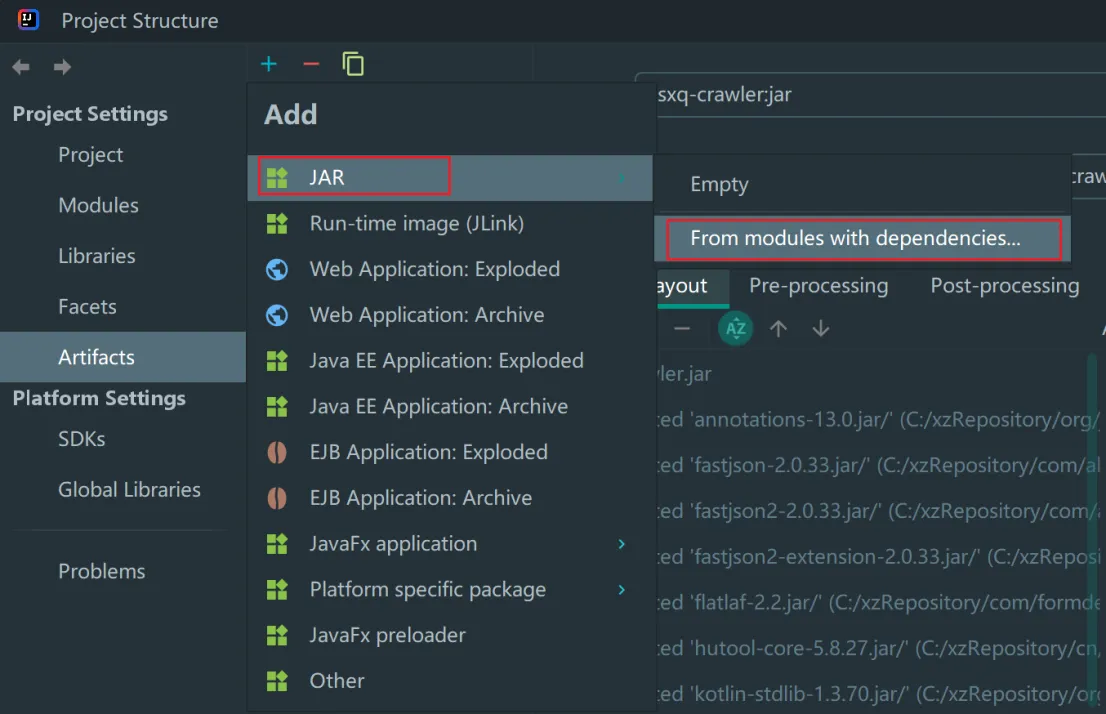Click the JAR artifact type icon

[277, 178]
